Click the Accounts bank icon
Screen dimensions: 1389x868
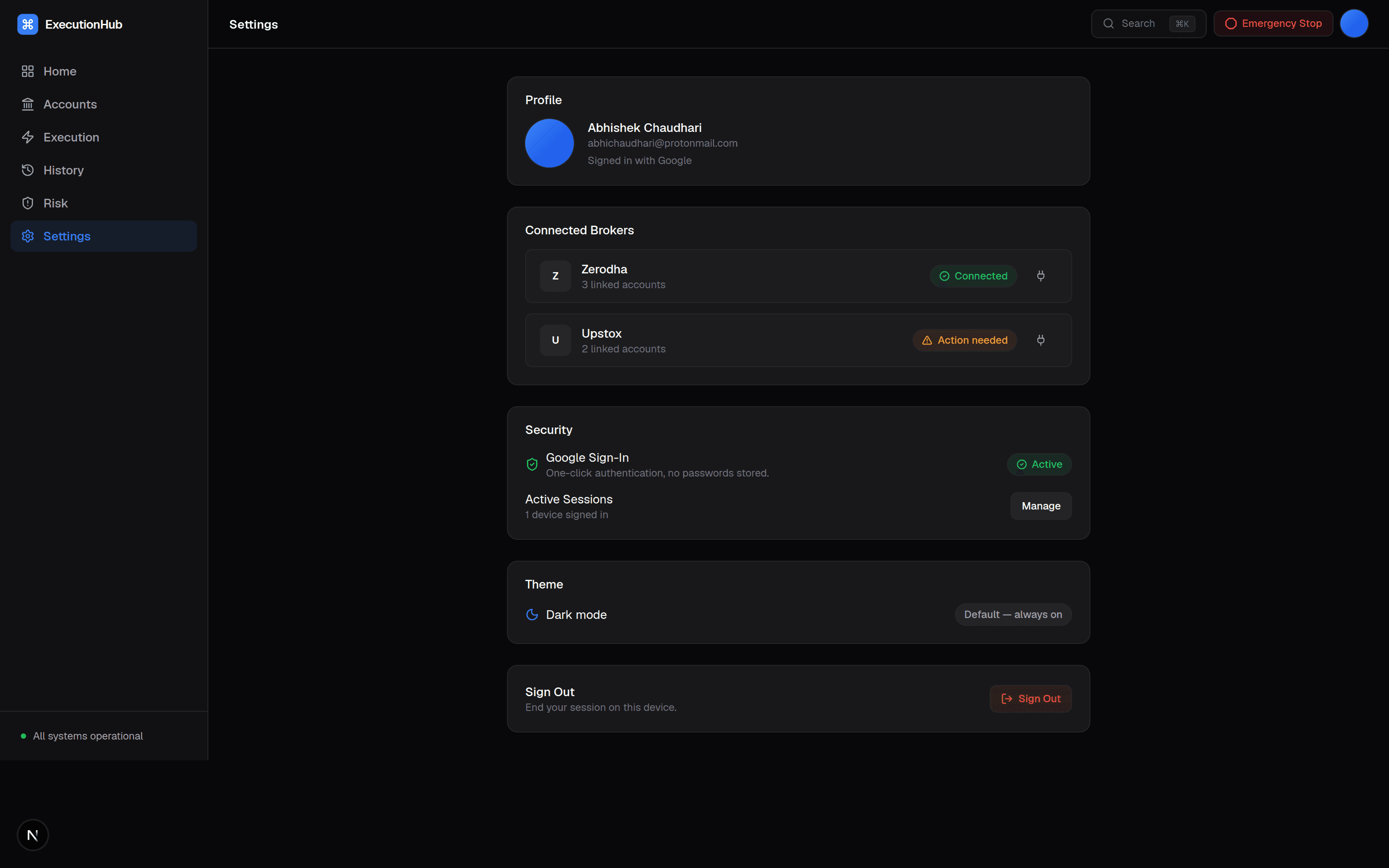pos(27,105)
